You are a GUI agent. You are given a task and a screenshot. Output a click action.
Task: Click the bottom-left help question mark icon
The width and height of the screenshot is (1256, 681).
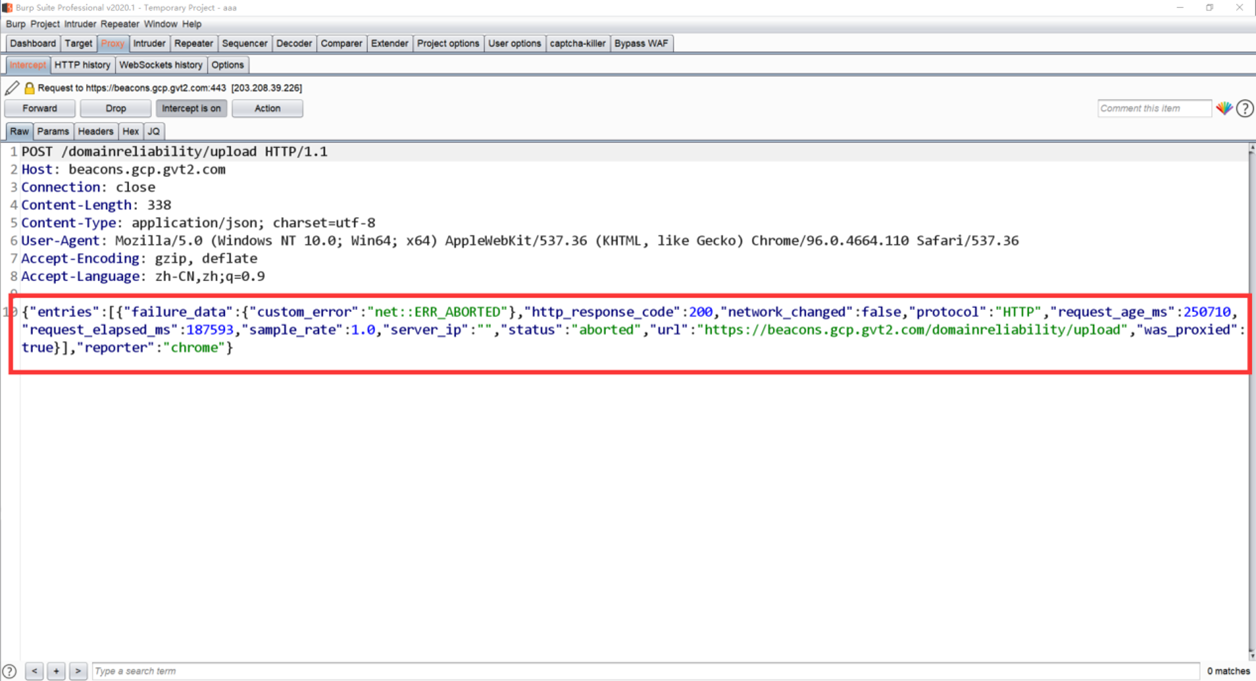[9, 671]
